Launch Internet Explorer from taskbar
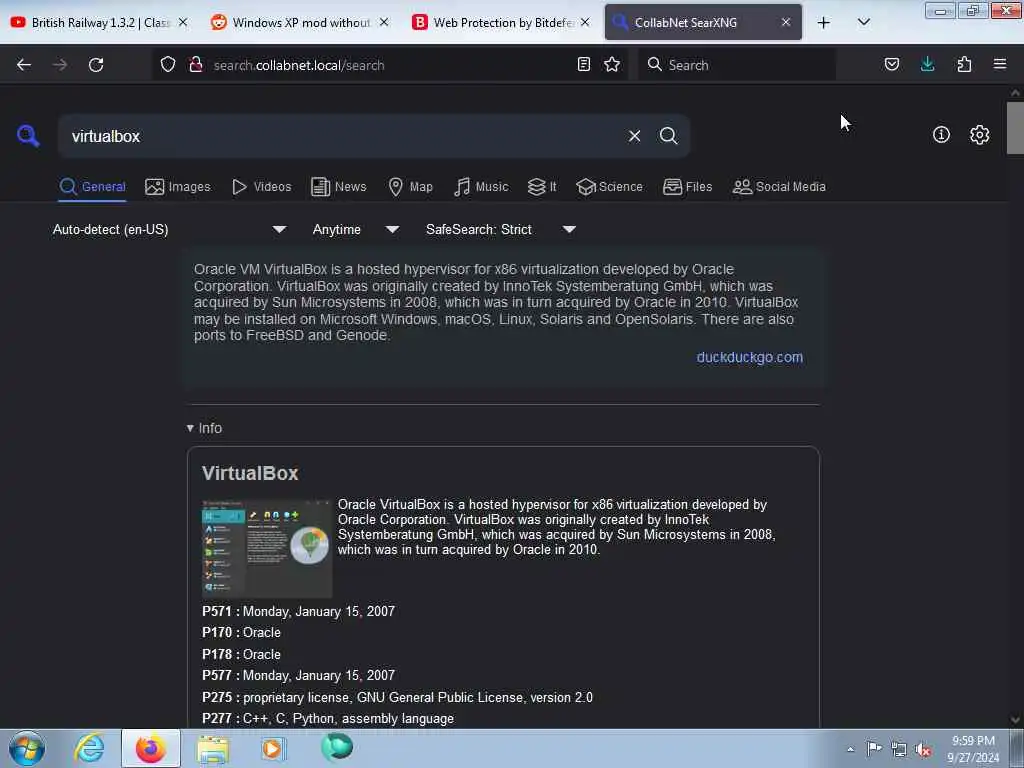The height and width of the screenshot is (768, 1024). 89,748
